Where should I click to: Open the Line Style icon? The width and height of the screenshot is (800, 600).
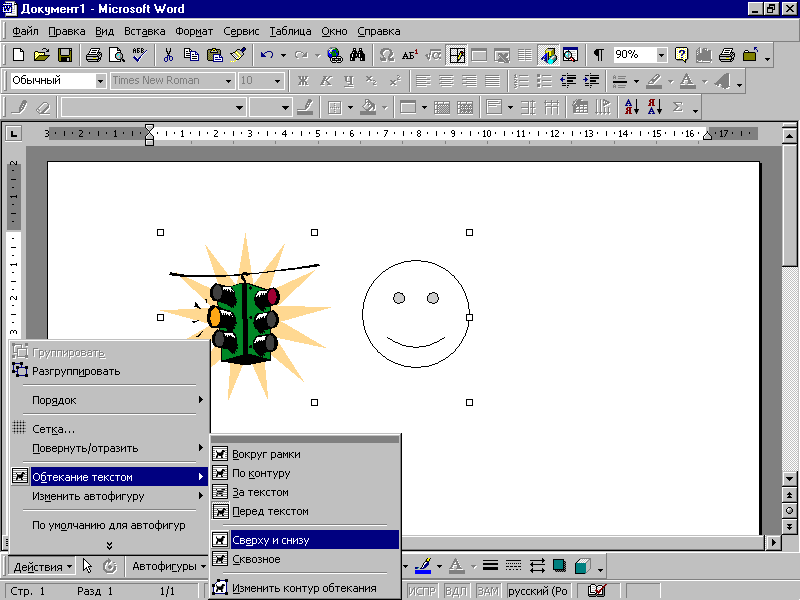pyautogui.click(x=490, y=565)
